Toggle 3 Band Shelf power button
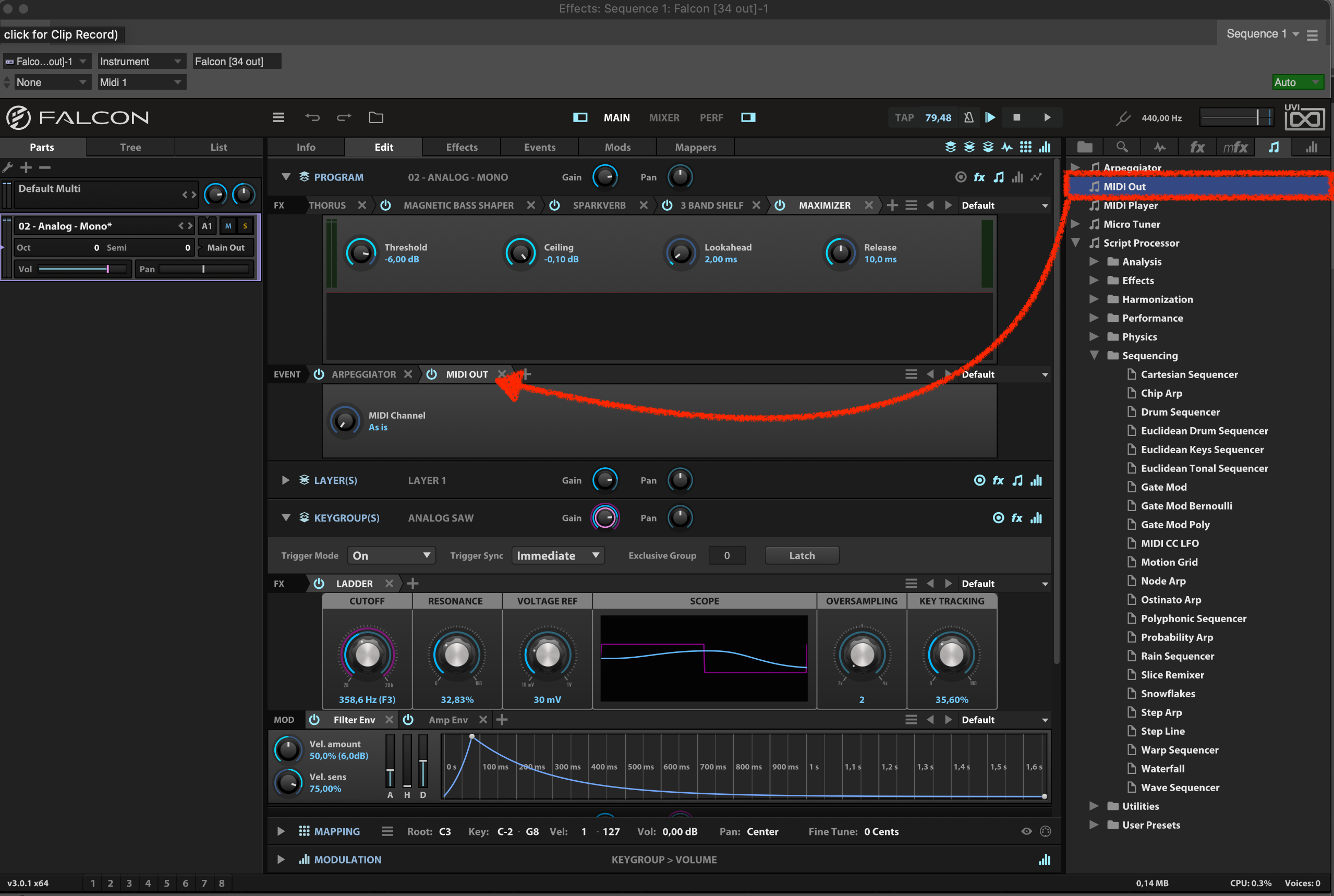The height and width of the screenshot is (896, 1334). (x=666, y=205)
